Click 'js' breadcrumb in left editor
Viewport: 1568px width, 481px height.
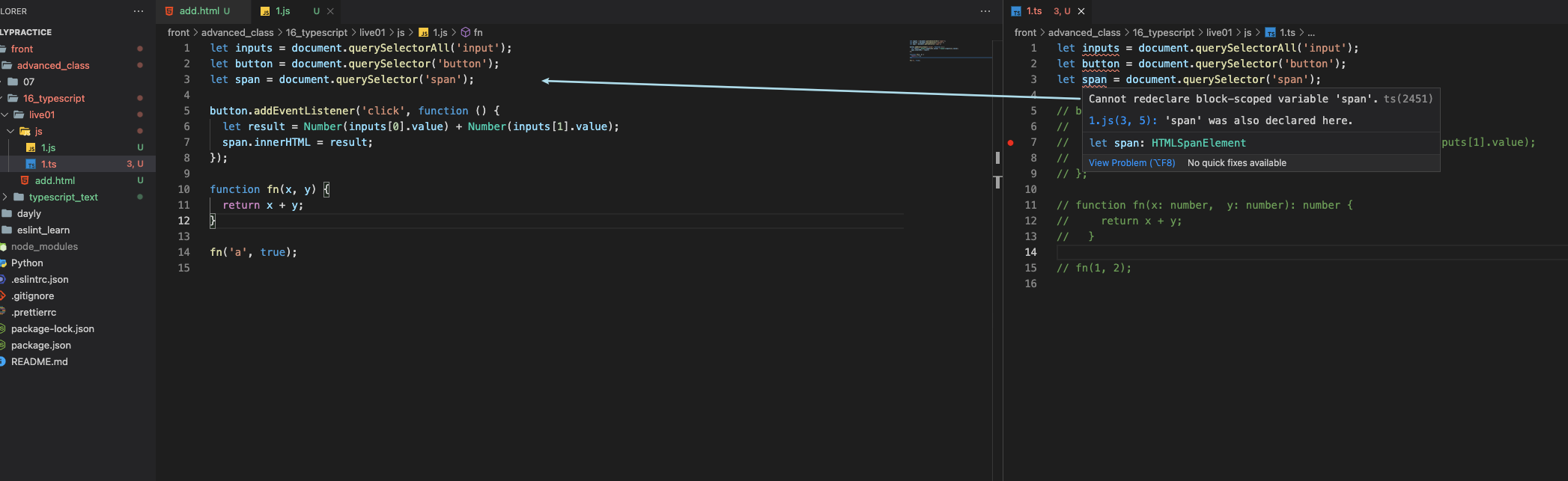401,32
